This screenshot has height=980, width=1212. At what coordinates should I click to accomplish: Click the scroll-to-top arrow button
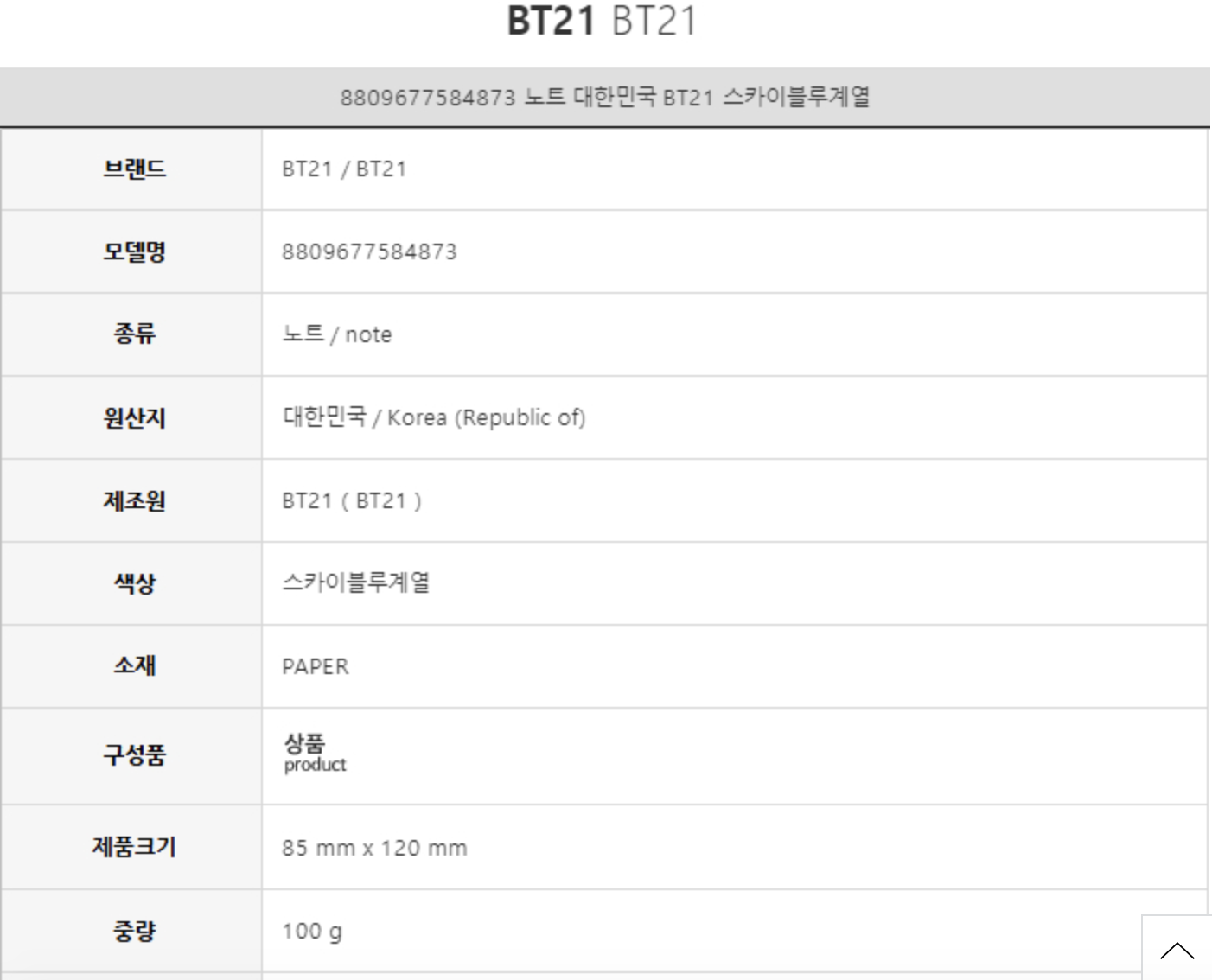point(1177,951)
